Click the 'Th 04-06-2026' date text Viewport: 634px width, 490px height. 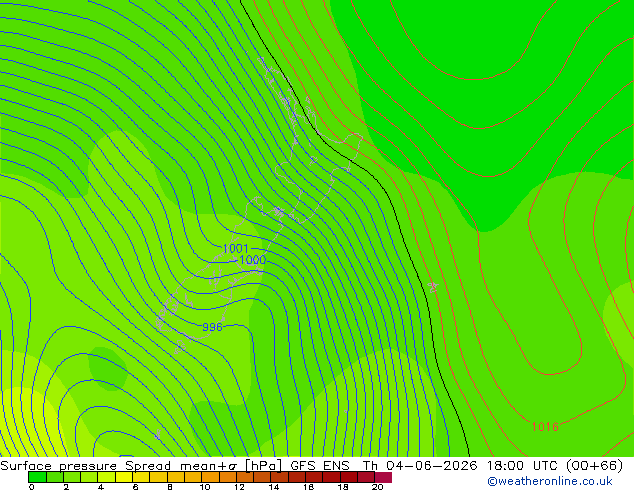[420, 466]
